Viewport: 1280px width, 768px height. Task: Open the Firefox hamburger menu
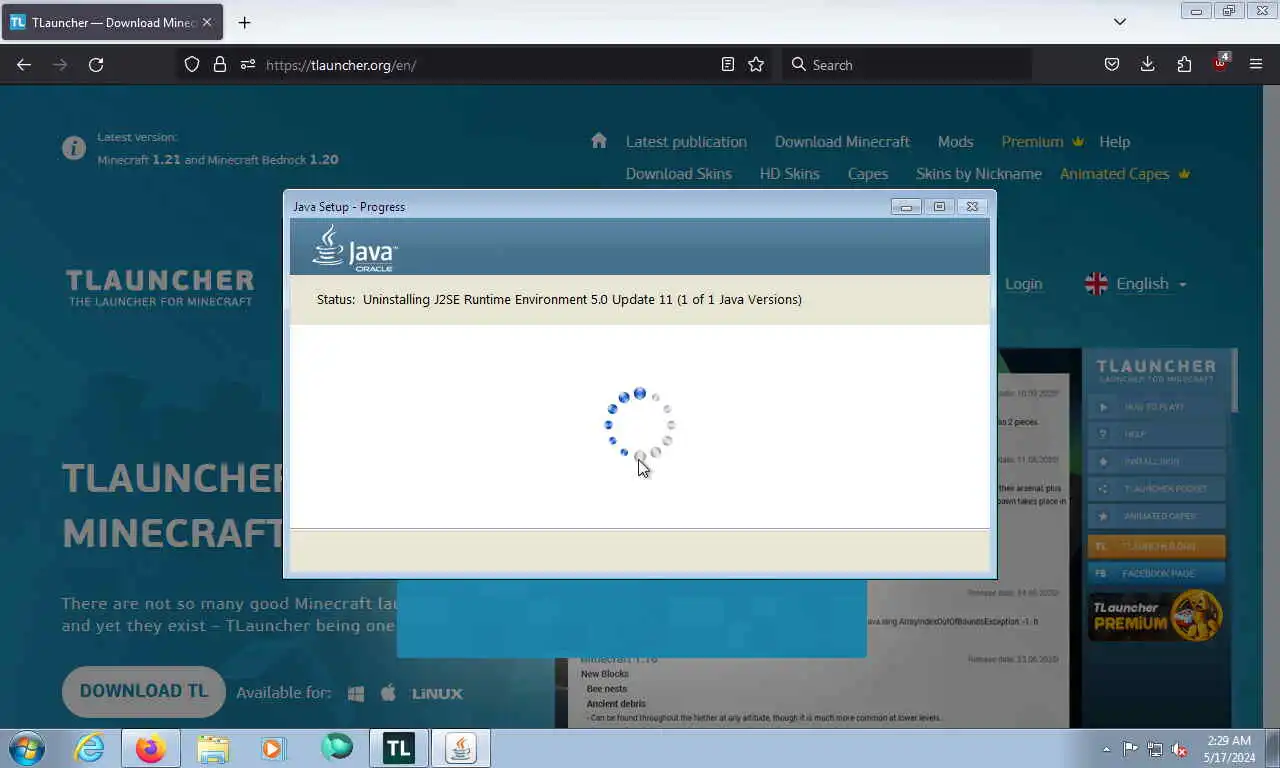tap(1256, 64)
